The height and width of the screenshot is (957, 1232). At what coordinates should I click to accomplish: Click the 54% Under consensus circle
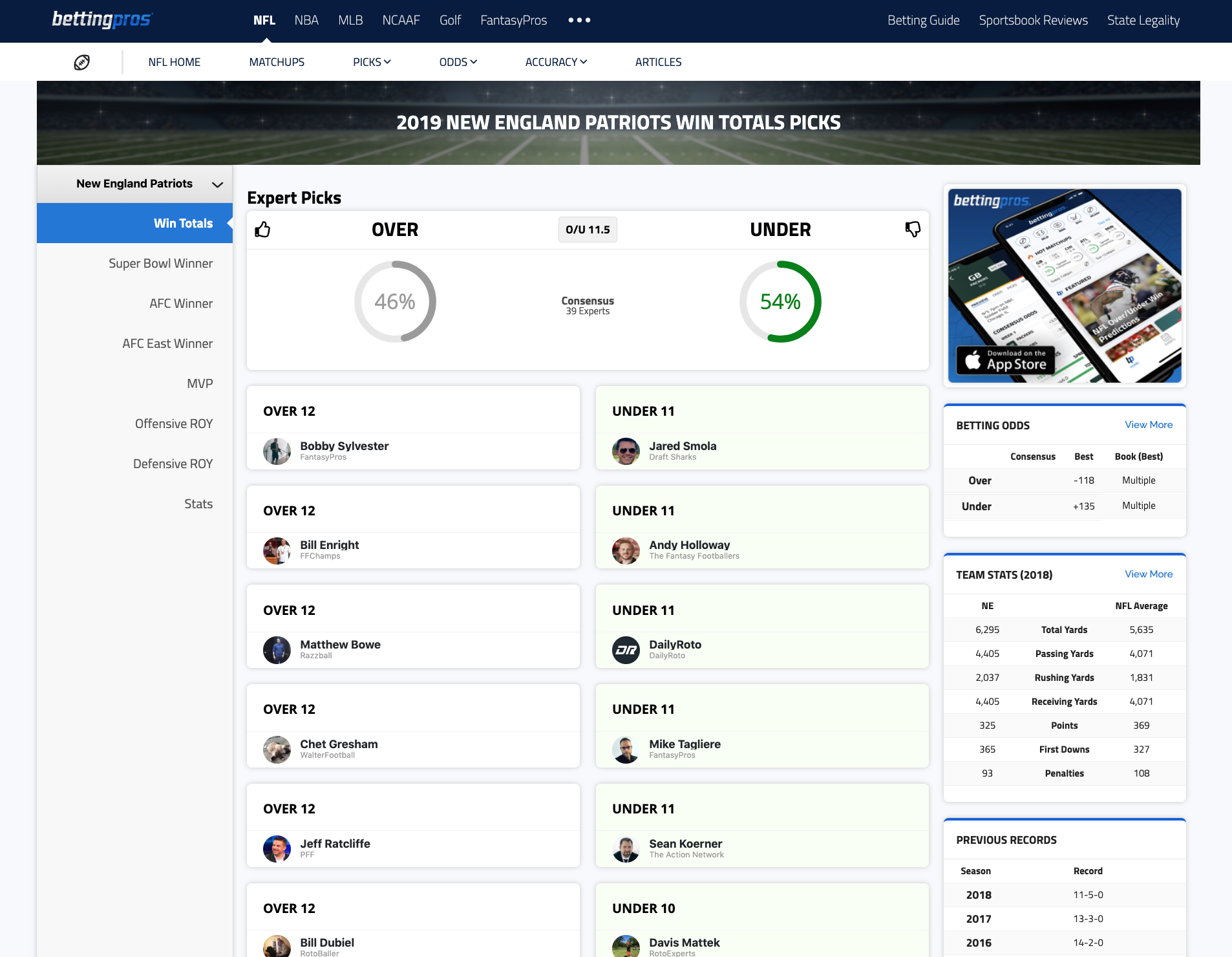780,301
